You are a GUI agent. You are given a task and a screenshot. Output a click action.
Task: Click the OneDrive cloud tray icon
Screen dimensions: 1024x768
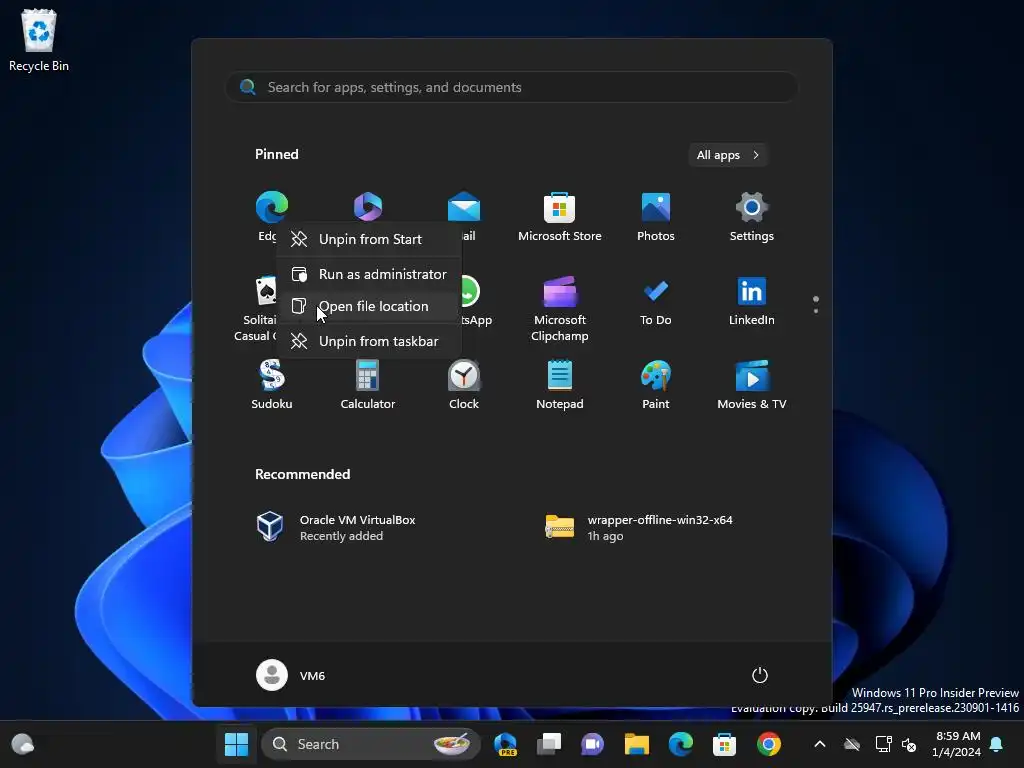(851, 744)
